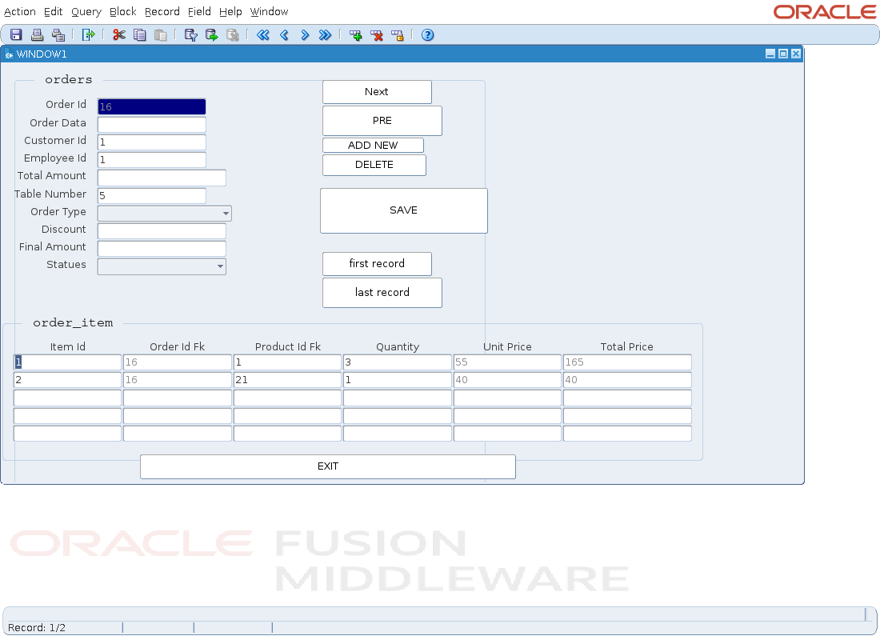Click the Enter Query toolbar icon
Image resolution: width=880 pixels, height=640 pixels.
[191, 35]
